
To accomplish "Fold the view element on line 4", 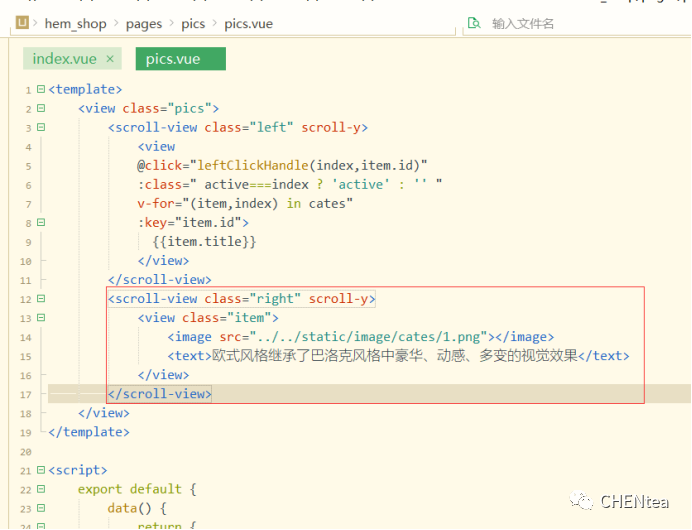I will 41,146.
